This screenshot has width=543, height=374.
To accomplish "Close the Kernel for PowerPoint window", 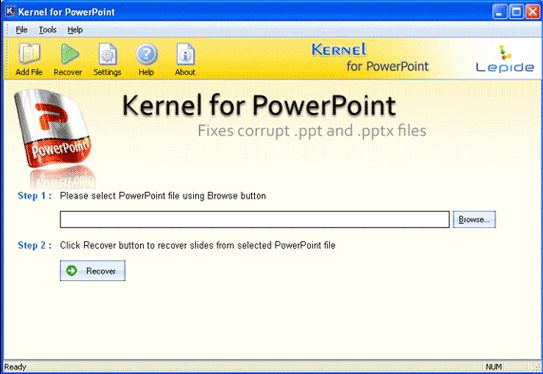I will click(x=533, y=12).
